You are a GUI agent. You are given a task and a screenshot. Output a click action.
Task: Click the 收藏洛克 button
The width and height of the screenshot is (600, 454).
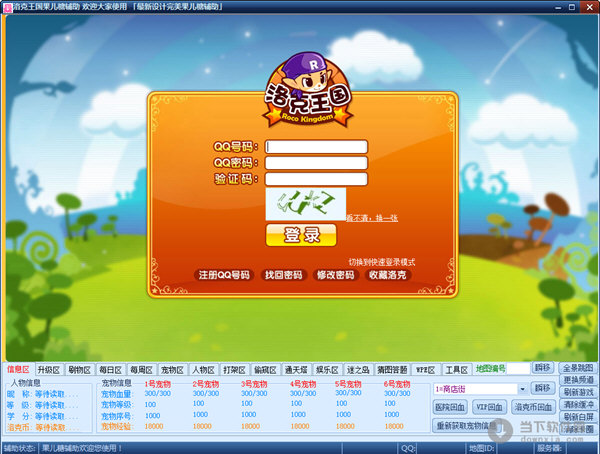coord(389,275)
